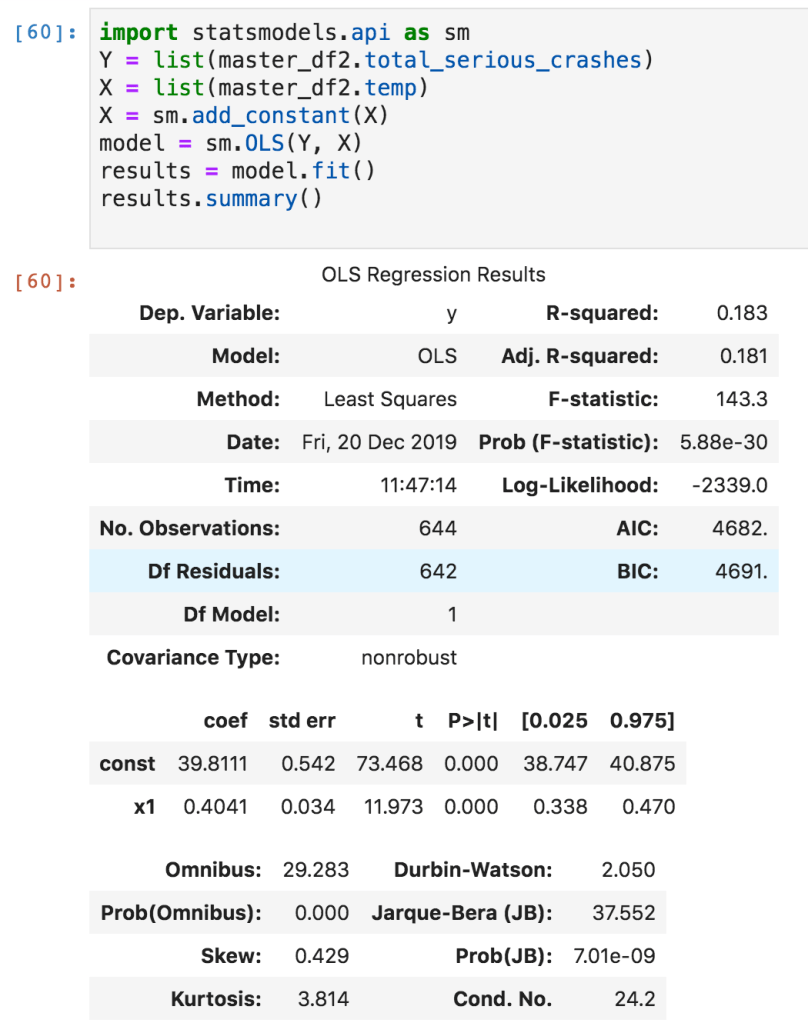Screen dimensions: 808x1023
Task: Click the 'X = sm.add_constant(X)' line
Action: pos(243,115)
